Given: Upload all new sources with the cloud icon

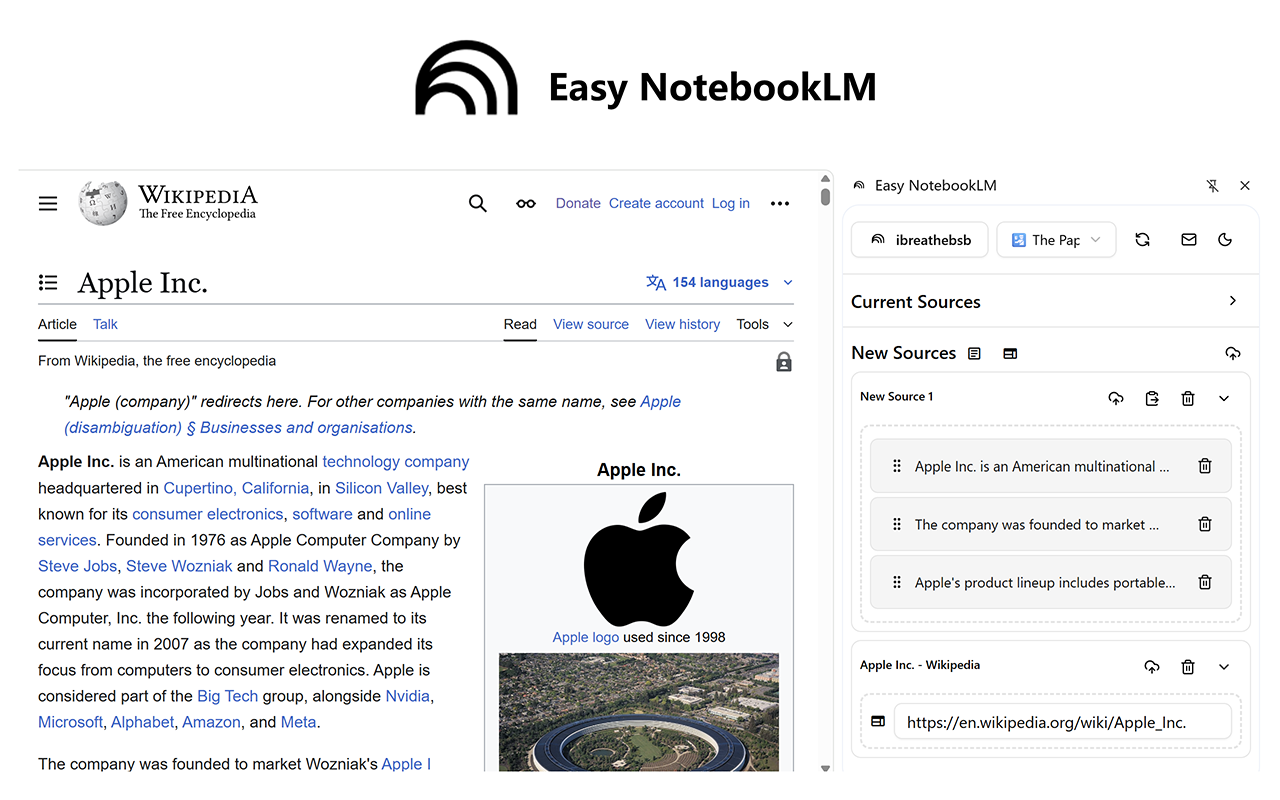Looking at the screenshot, I should pos(1233,353).
